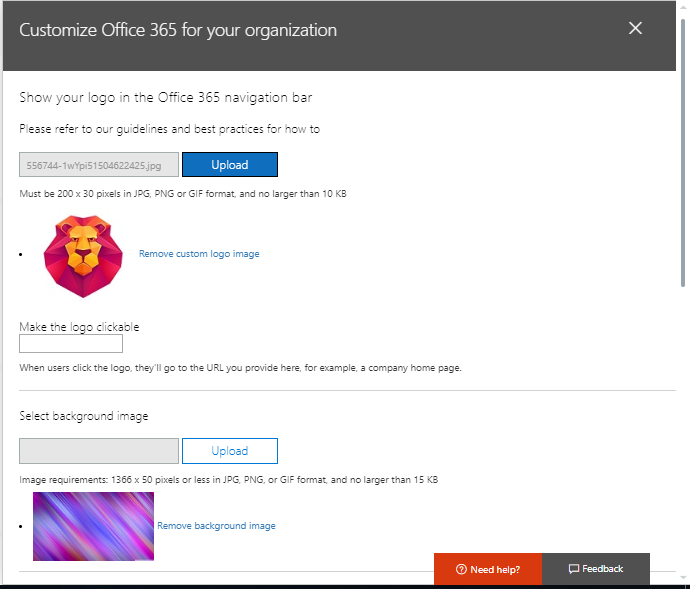This screenshot has height=589, width=690.
Task: Click Remove background image link
Action: tap(216, 526)
